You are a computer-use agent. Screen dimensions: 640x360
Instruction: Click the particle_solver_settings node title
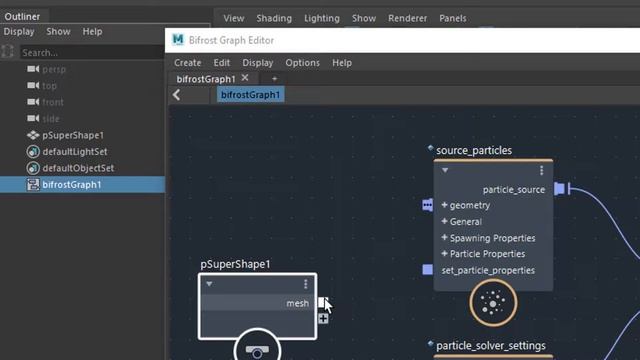click(491, 346)
